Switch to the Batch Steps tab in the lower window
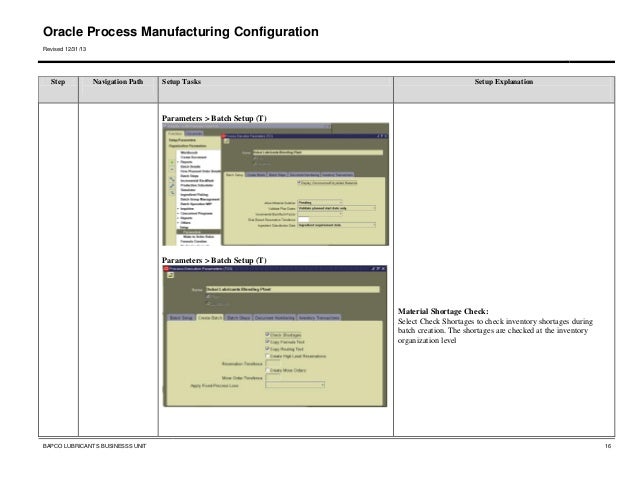This screenshot has width=638, height=493. point(238,317)
